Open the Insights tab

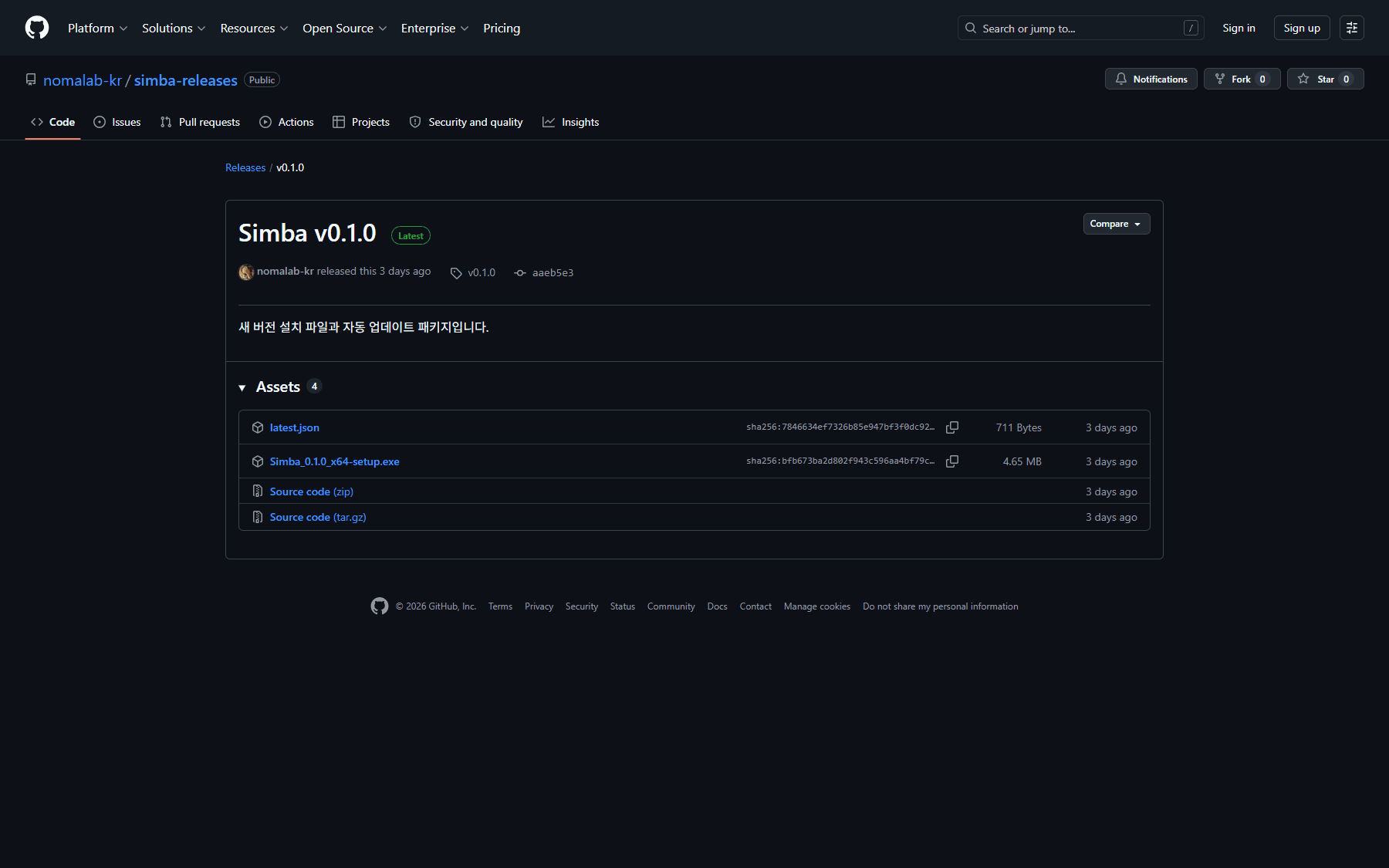(x=571, y=122)
